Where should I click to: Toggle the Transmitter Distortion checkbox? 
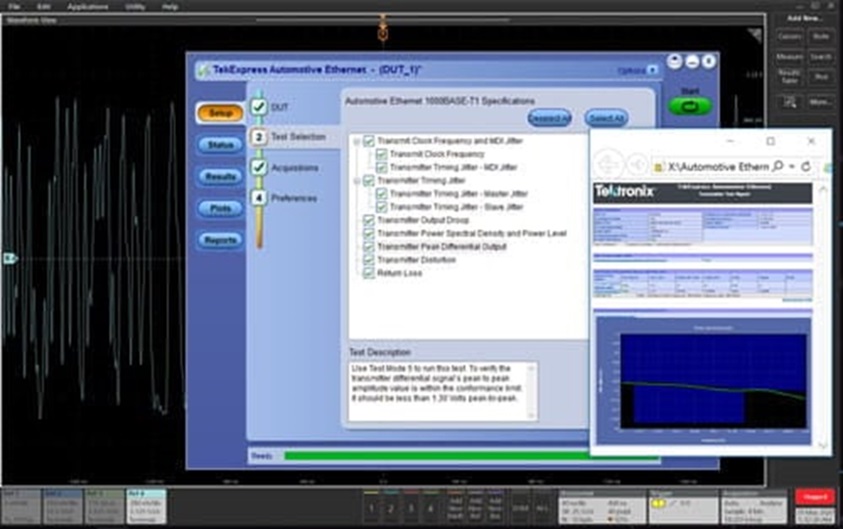(x=368, y=260)
